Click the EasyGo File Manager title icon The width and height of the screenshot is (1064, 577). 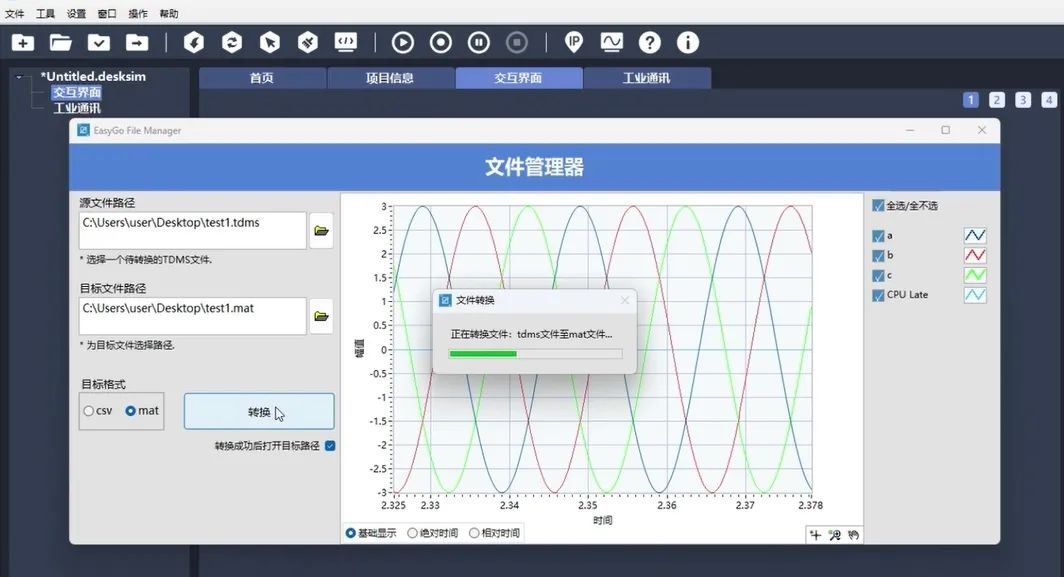[x=83, y=130]
